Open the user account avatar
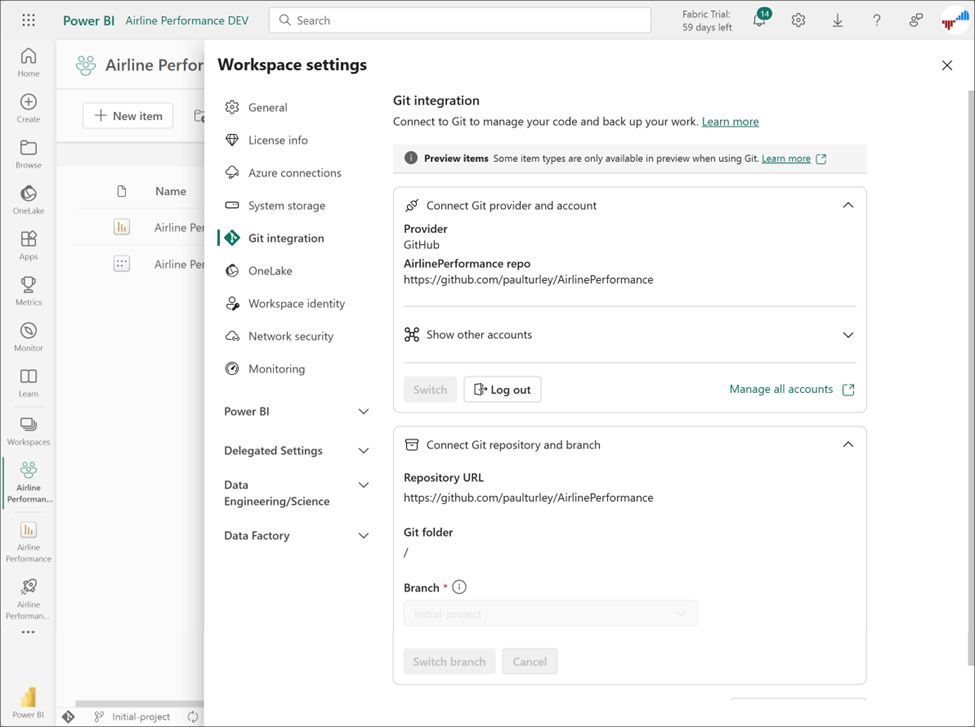 coord(954,20)
